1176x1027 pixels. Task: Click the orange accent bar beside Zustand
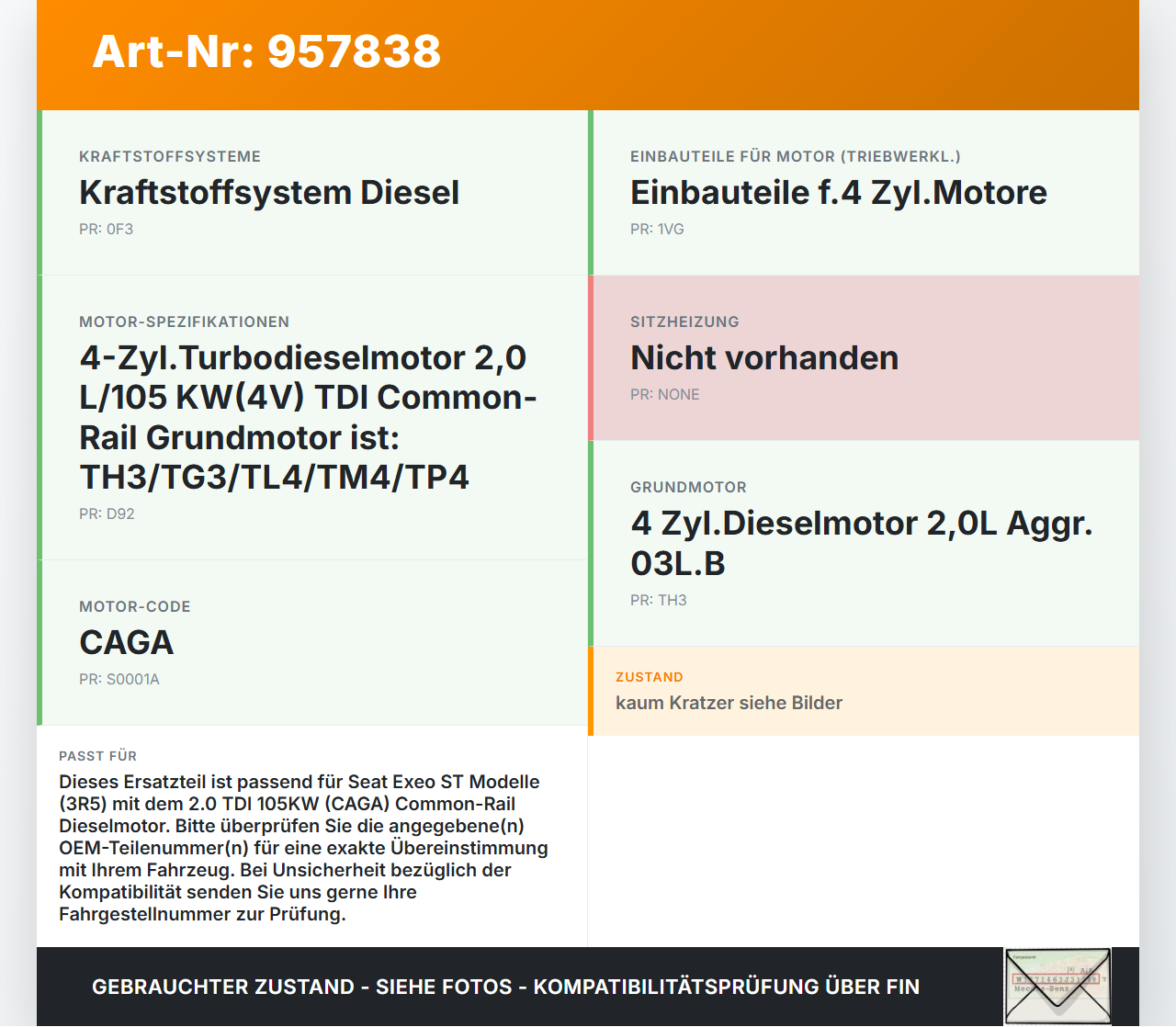click(591, 691)
